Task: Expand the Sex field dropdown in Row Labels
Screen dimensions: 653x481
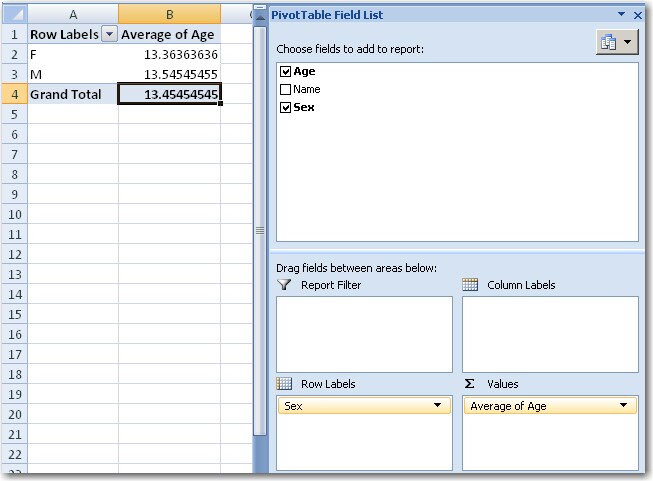Action: (x=438, y=406)
